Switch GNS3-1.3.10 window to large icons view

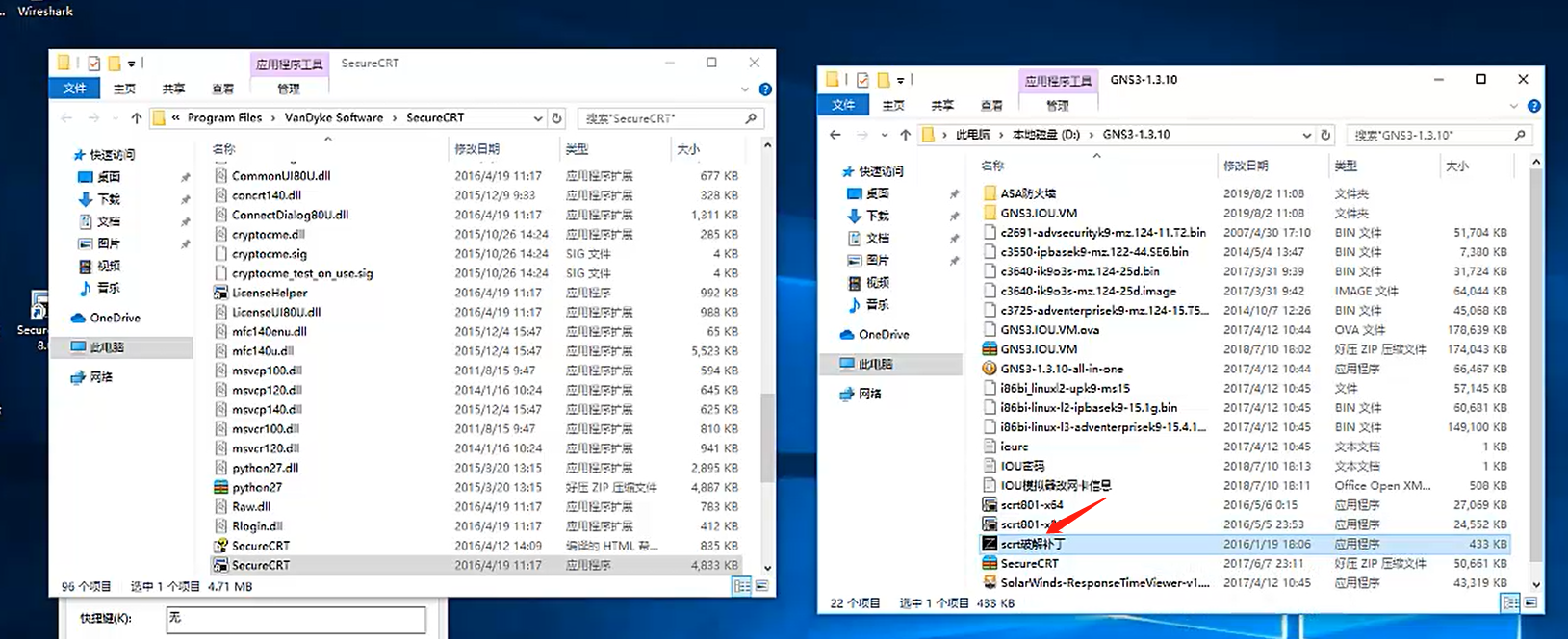1529,602
